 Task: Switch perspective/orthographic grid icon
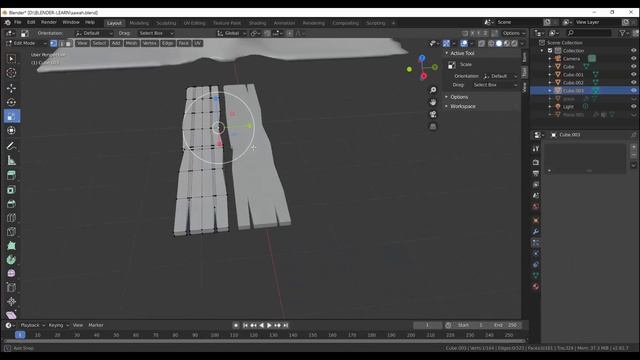433,127
